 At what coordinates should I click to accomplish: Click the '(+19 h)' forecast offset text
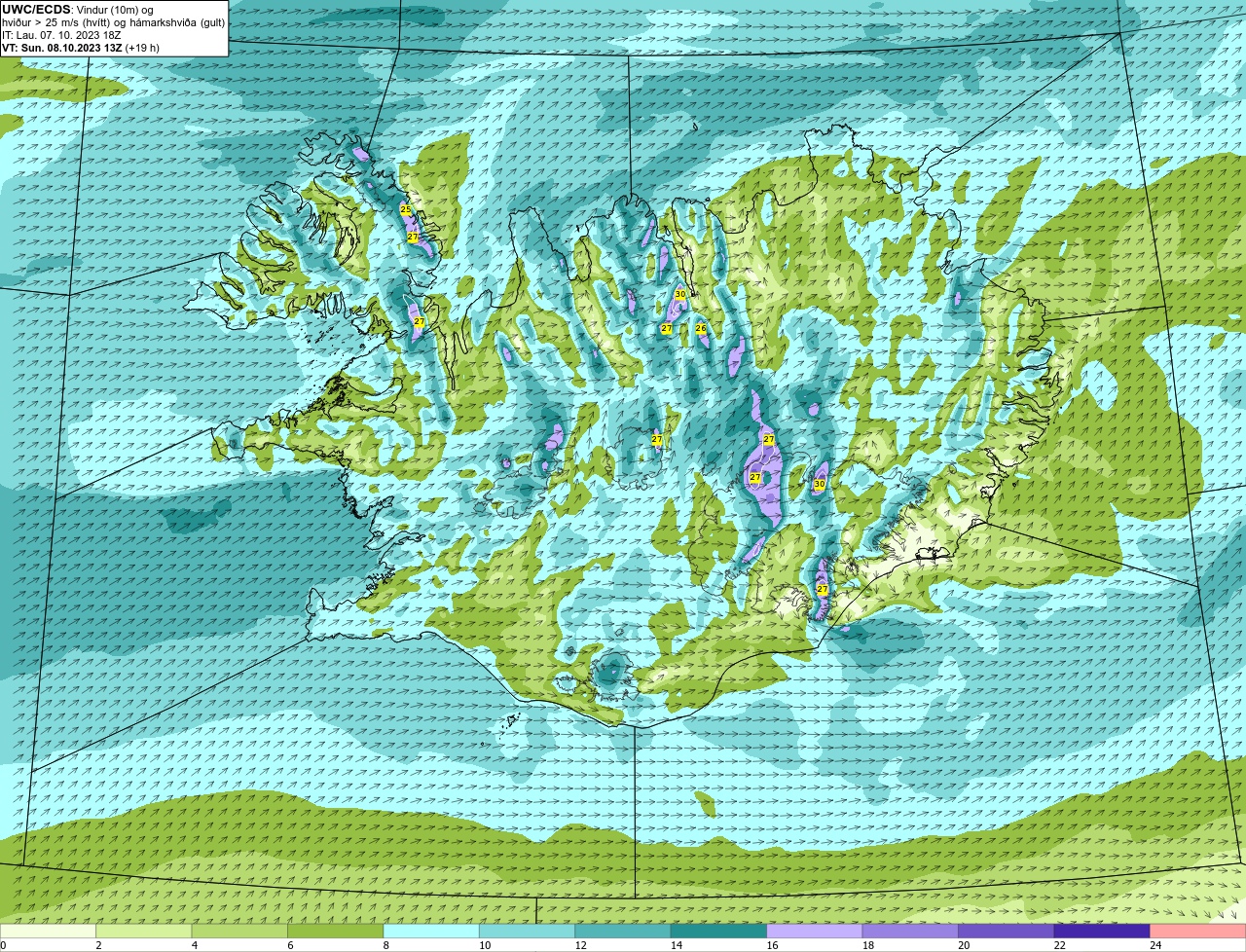coord(142,48)
